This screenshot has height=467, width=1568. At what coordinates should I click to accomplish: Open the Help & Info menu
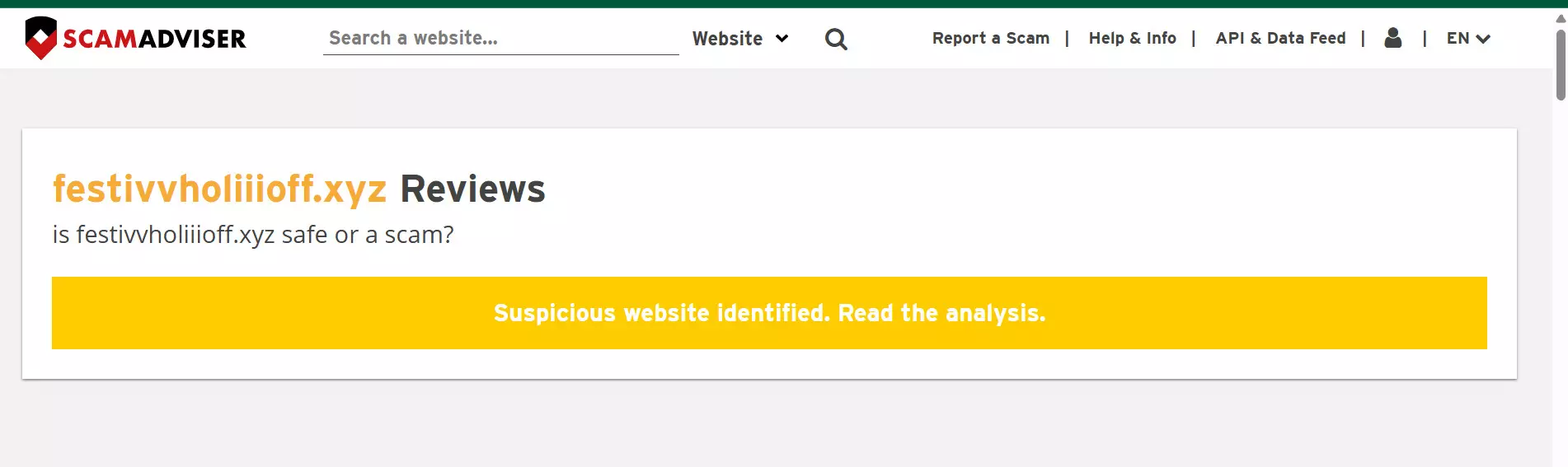(1132, 38)
